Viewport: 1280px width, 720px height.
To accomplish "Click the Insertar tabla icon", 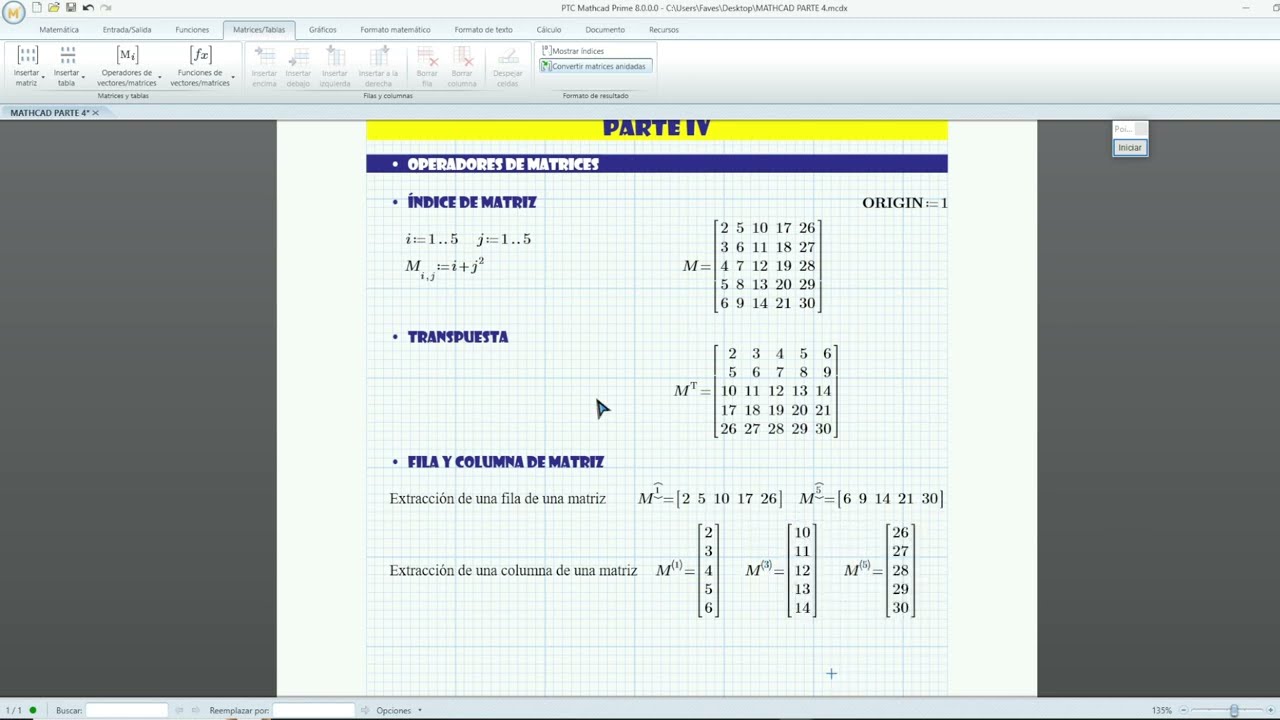I will pos(67,55).
